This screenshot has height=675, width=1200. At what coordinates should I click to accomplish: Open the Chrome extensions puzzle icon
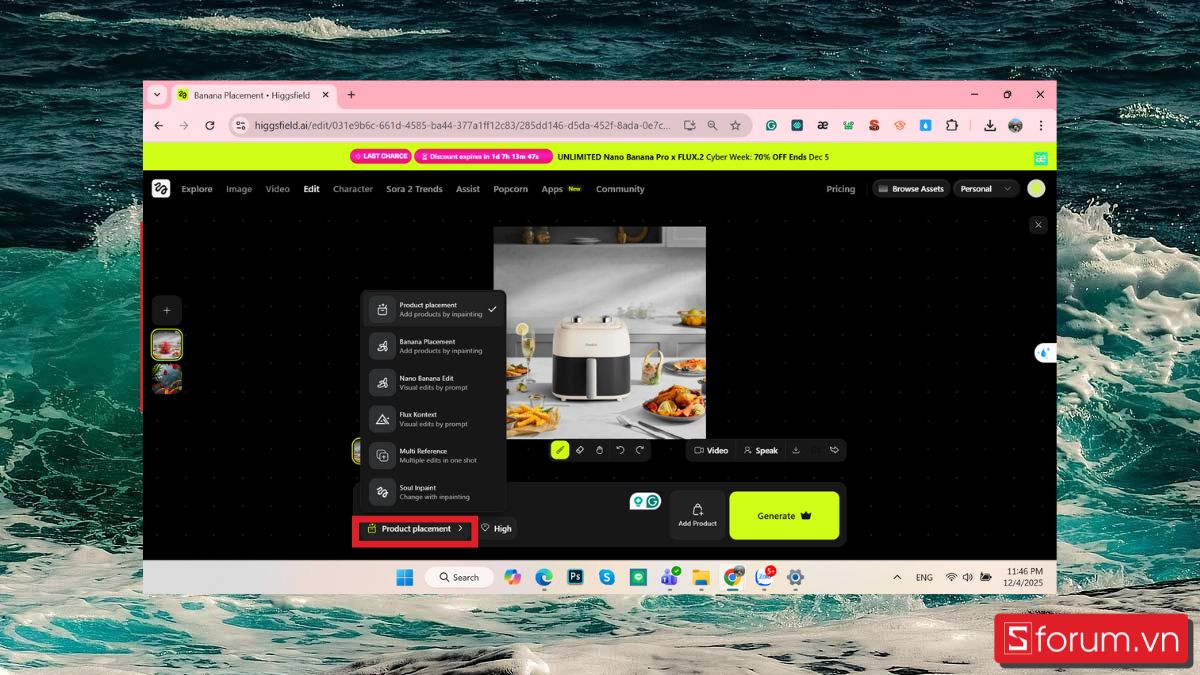[951, 125]
